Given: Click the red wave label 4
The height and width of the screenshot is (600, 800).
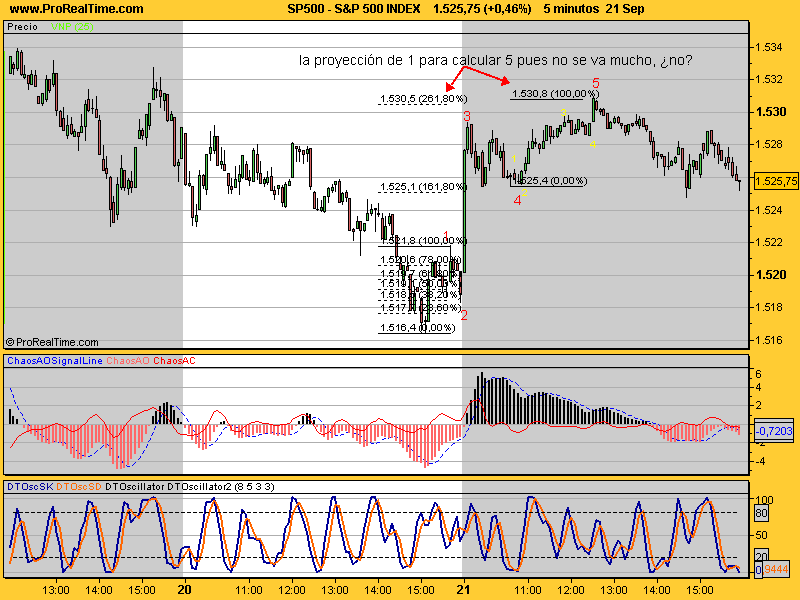Looking at the screenshot, I should pos(517,201).
